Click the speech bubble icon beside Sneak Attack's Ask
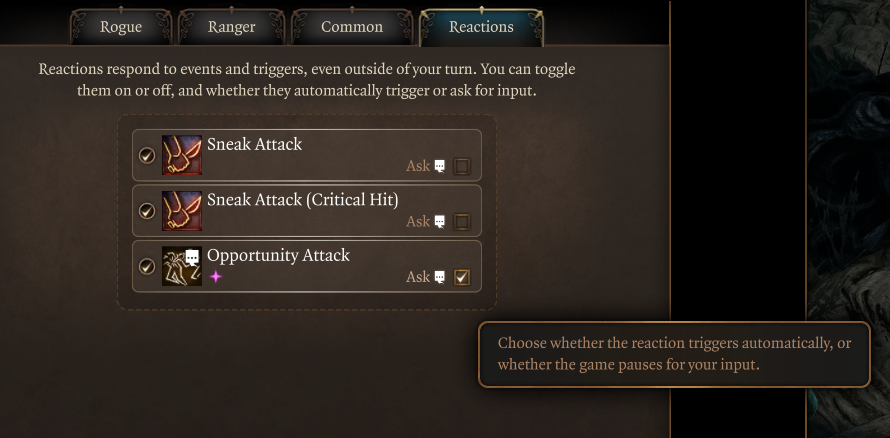 440,167
